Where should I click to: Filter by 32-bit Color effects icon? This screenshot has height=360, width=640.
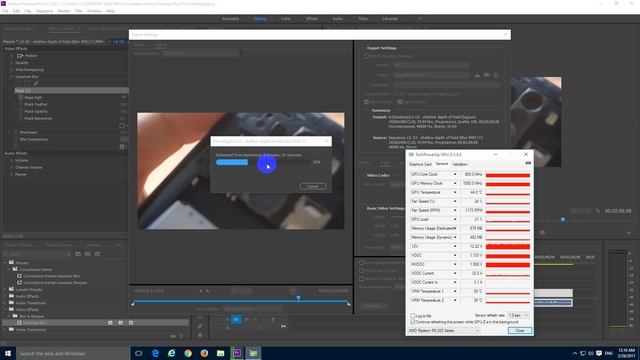click(x=87, y=254)
